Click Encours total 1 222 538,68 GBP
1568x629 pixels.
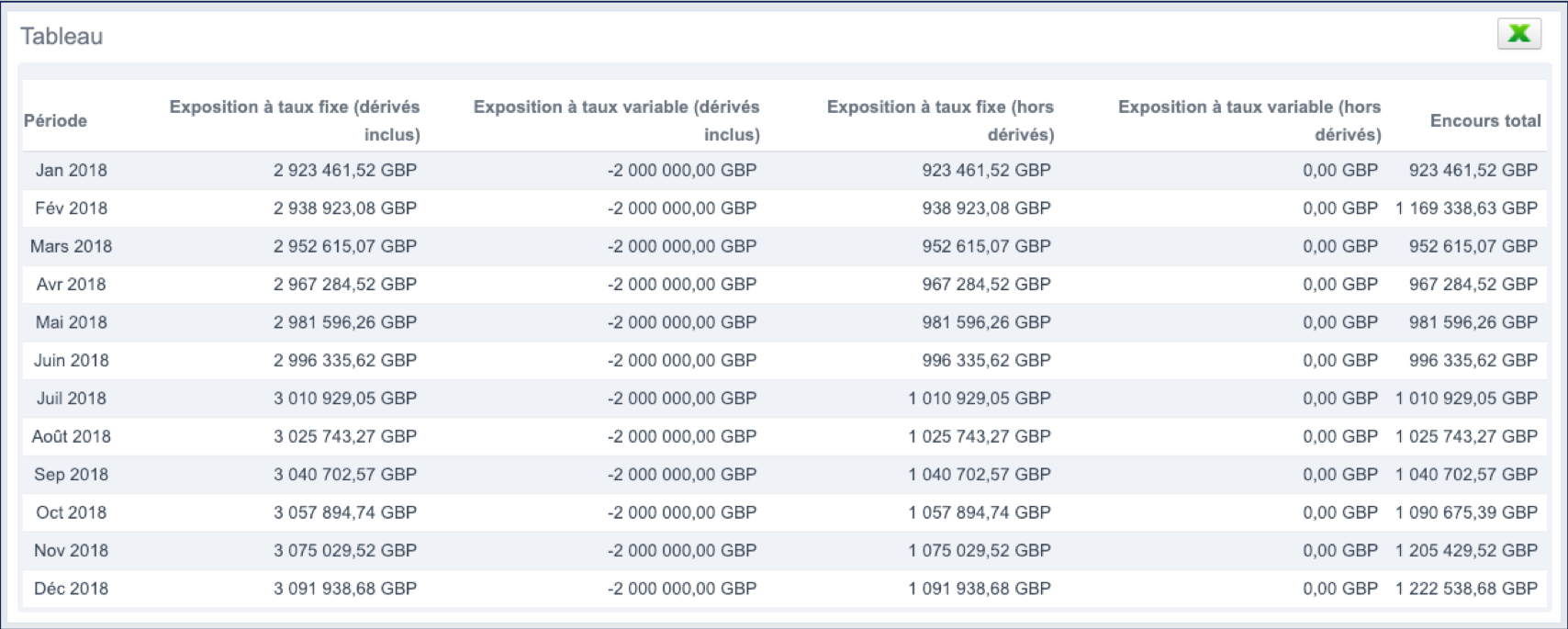[1466, 589]
